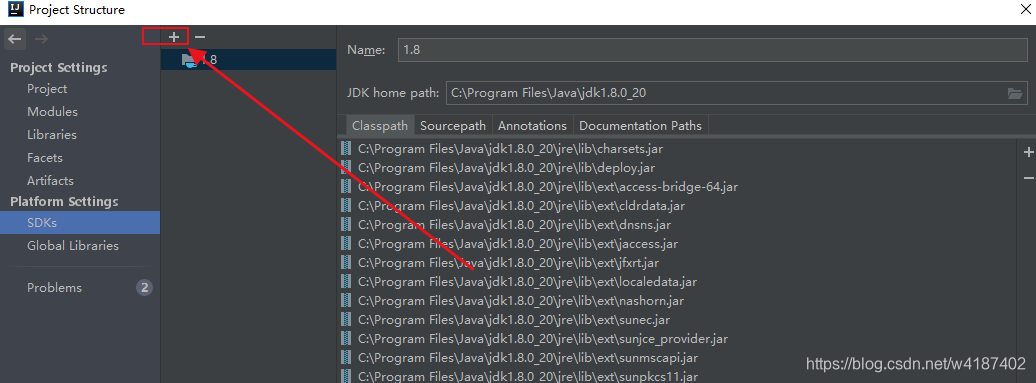This screenshot has width=1036, height=383.
Task: Open the Documentation Paths tab
Action: pos(641,125)
